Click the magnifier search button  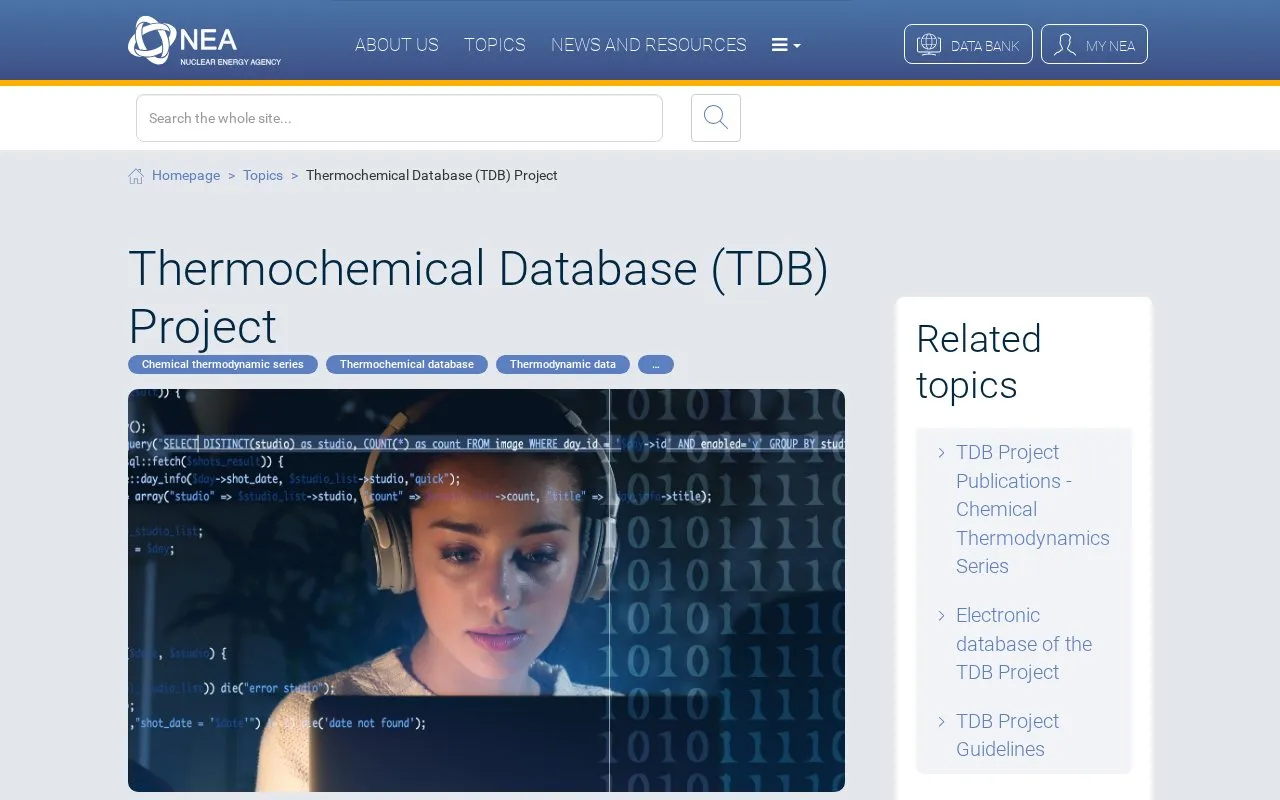point(716,118)
